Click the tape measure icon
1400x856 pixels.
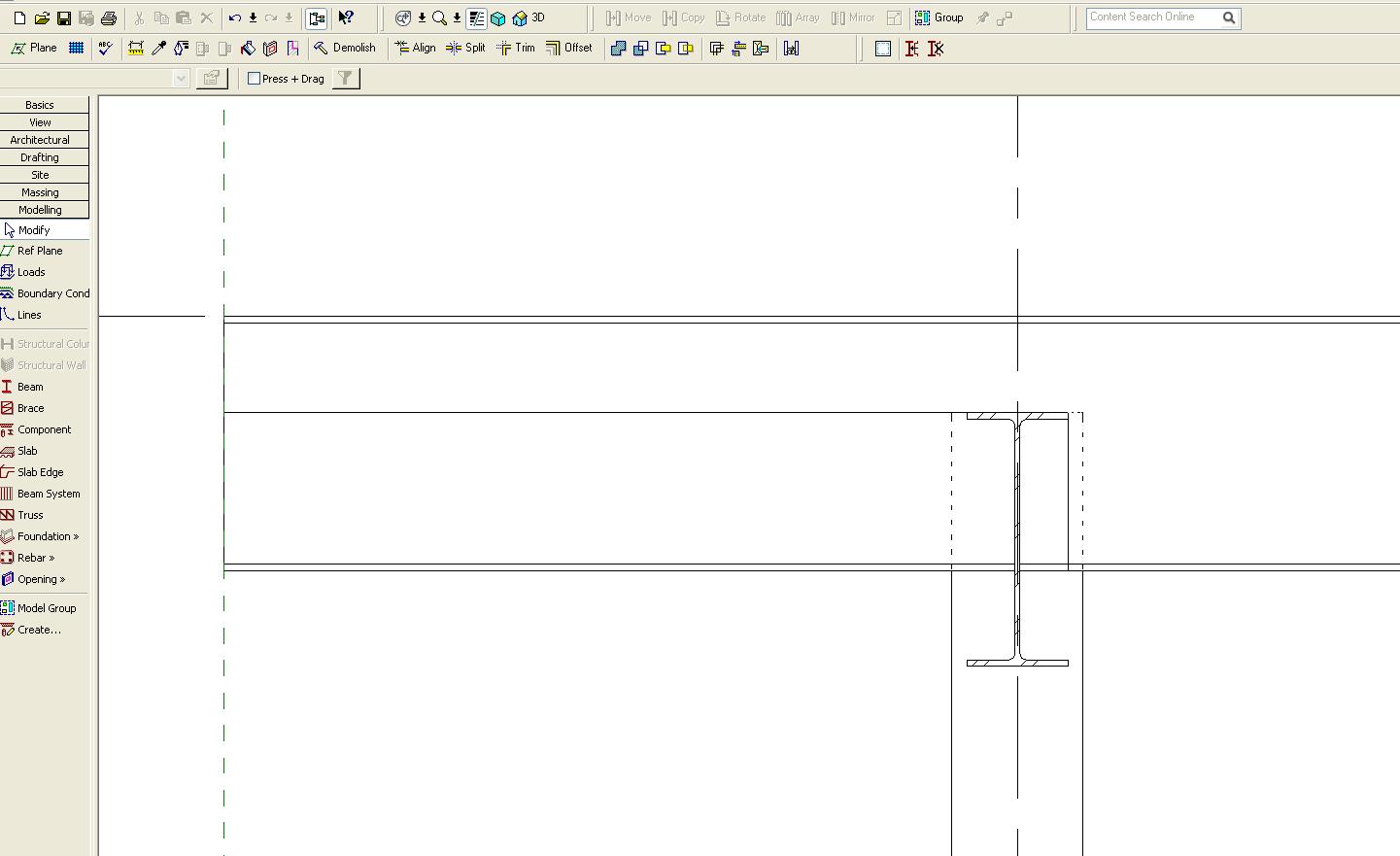pos(136,48)
